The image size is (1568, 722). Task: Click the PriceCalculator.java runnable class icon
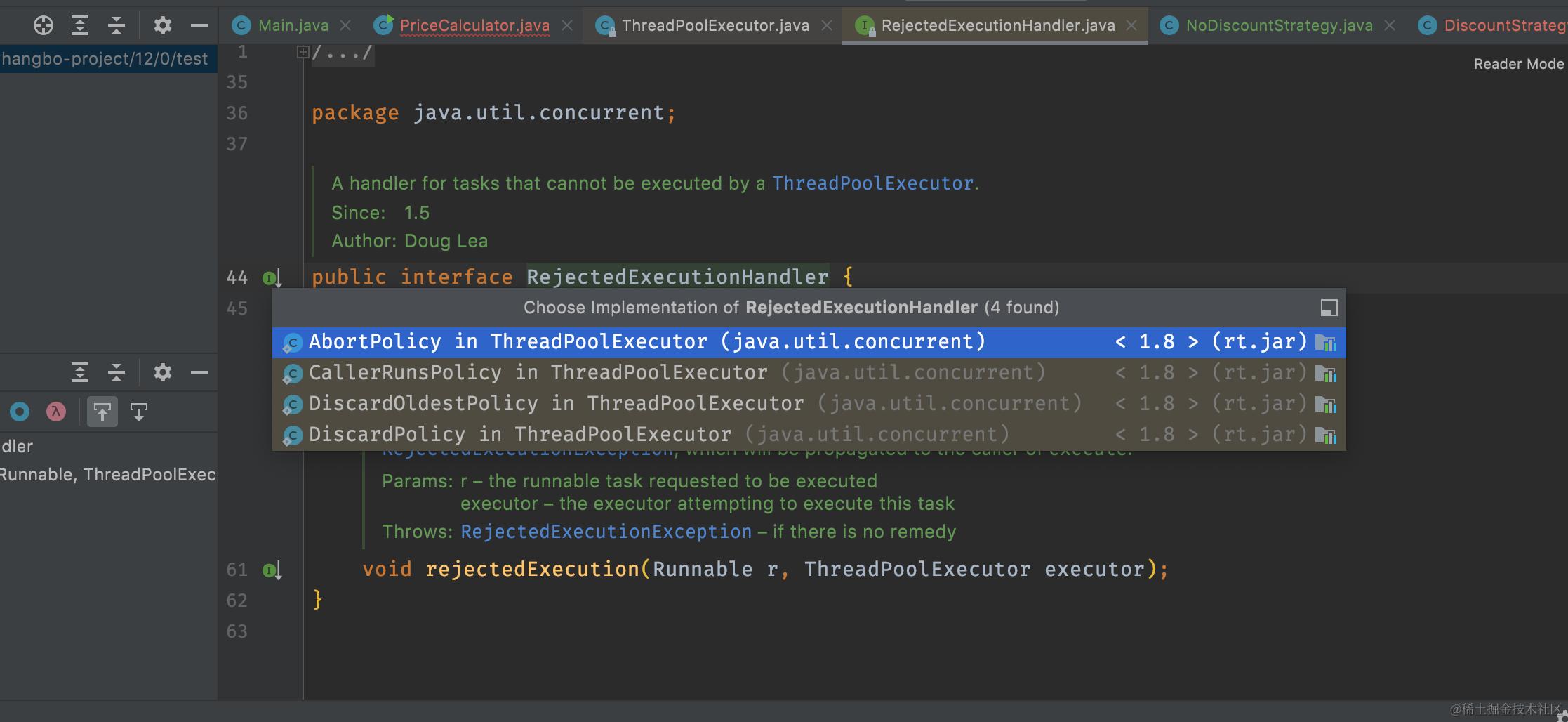[x=383, y=26]
